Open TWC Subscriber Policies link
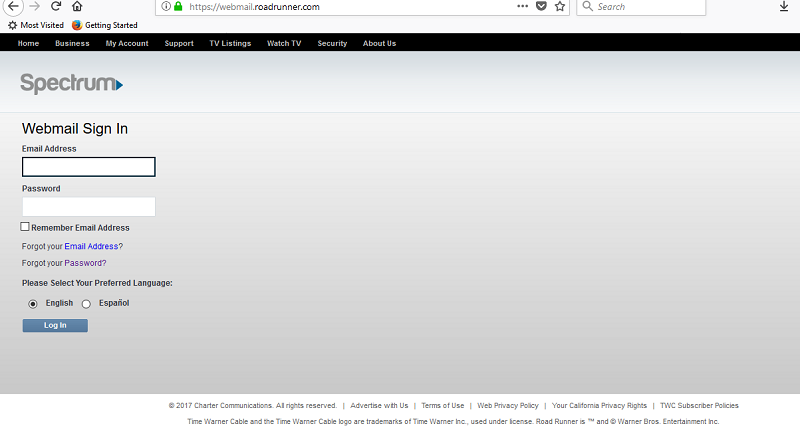 (699, 406)
